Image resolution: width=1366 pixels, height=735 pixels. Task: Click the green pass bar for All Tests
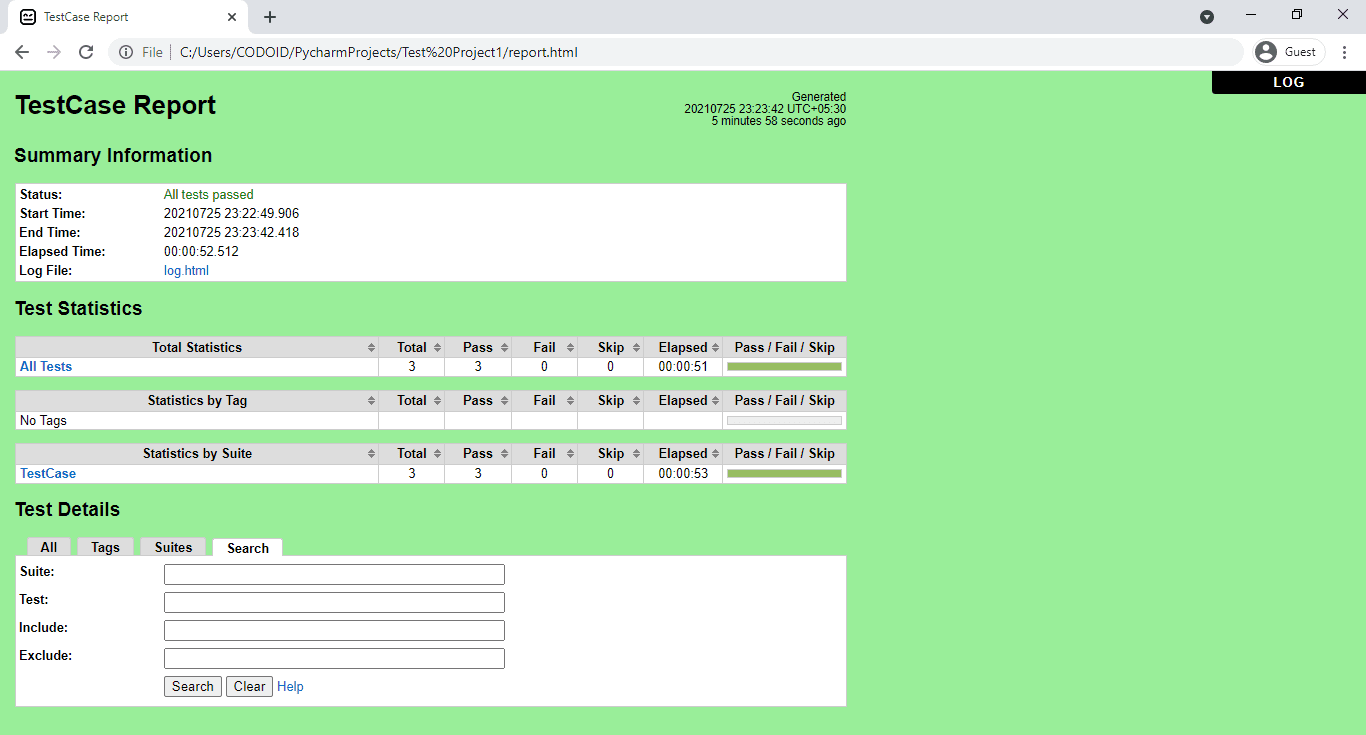click(784, 366)
